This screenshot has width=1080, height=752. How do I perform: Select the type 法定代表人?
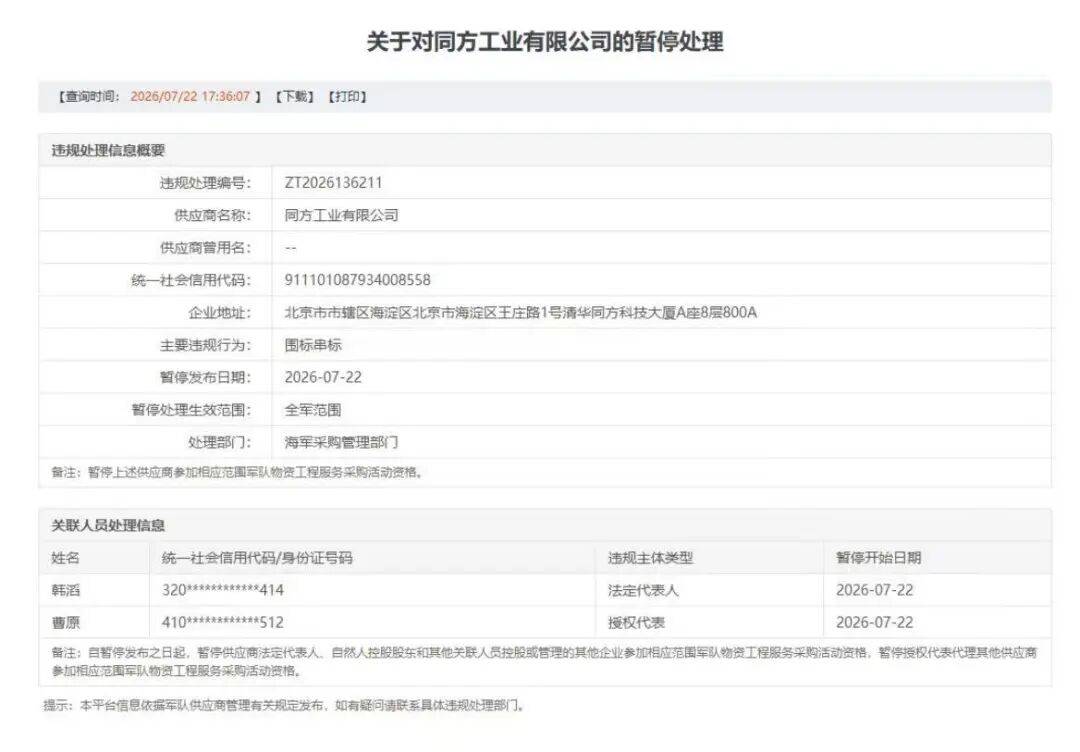[x=643, y=590]
